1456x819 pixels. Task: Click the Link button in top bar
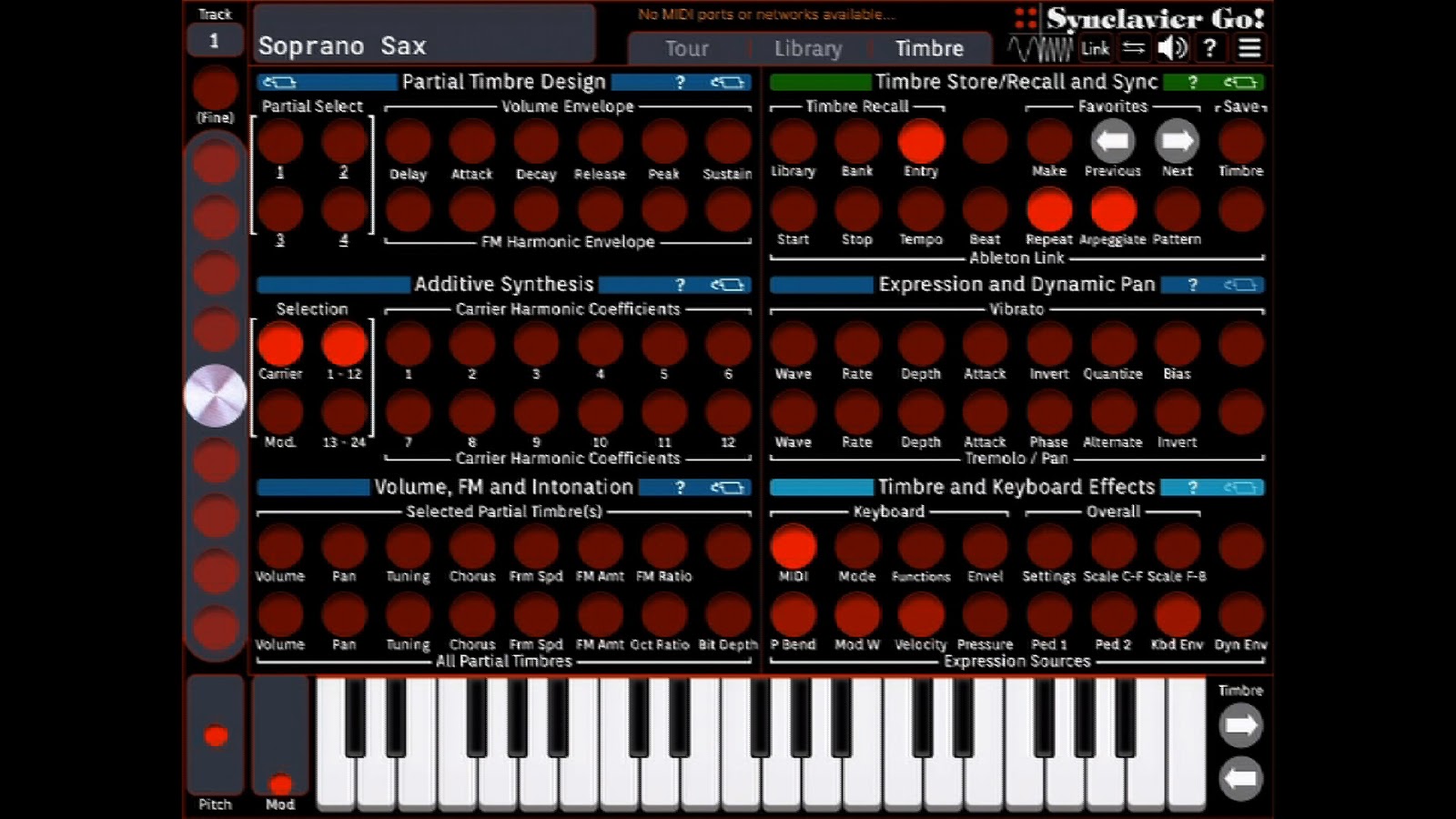click(x=1095, y=48)
